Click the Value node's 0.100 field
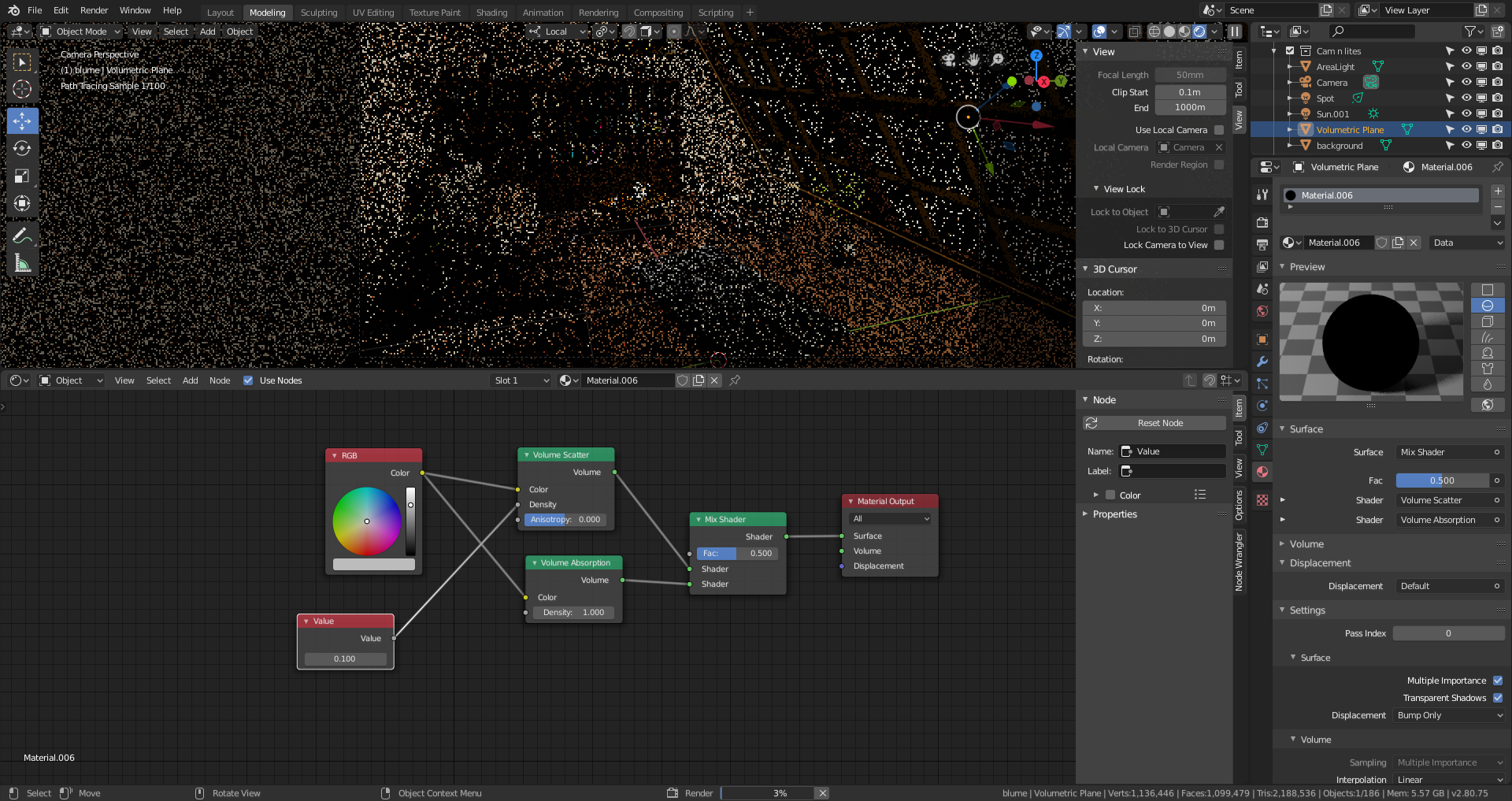The image size is (1512, 801). pos(345,658)
